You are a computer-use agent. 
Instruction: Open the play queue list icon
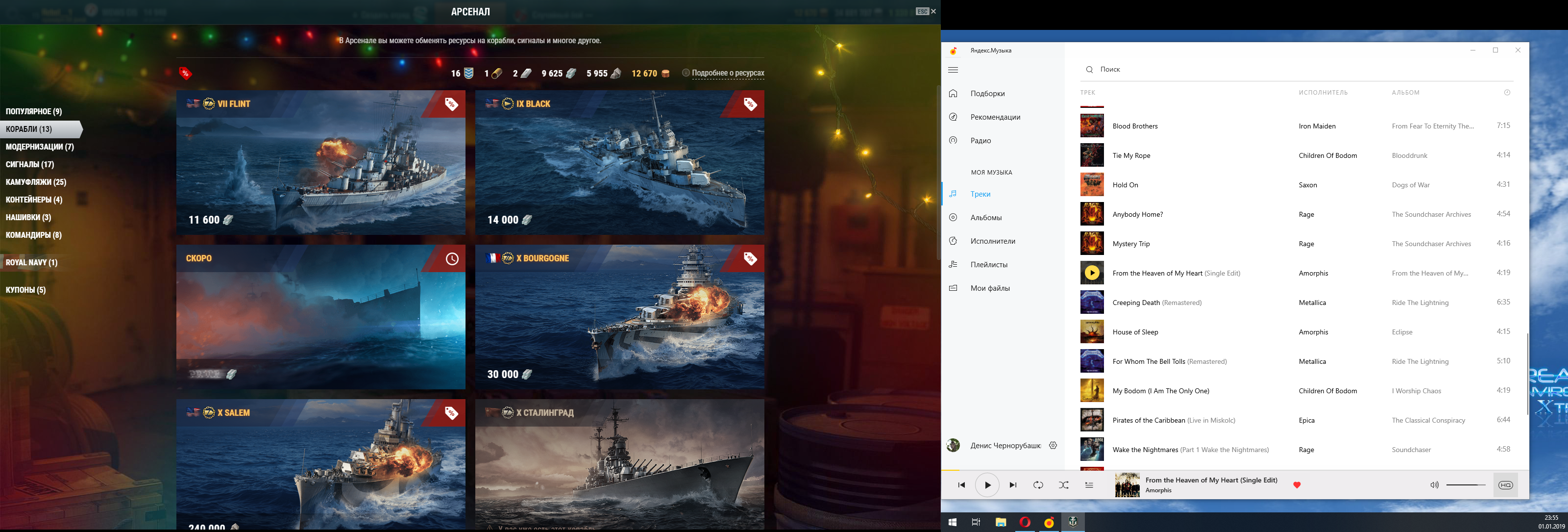pos(1089,485)
